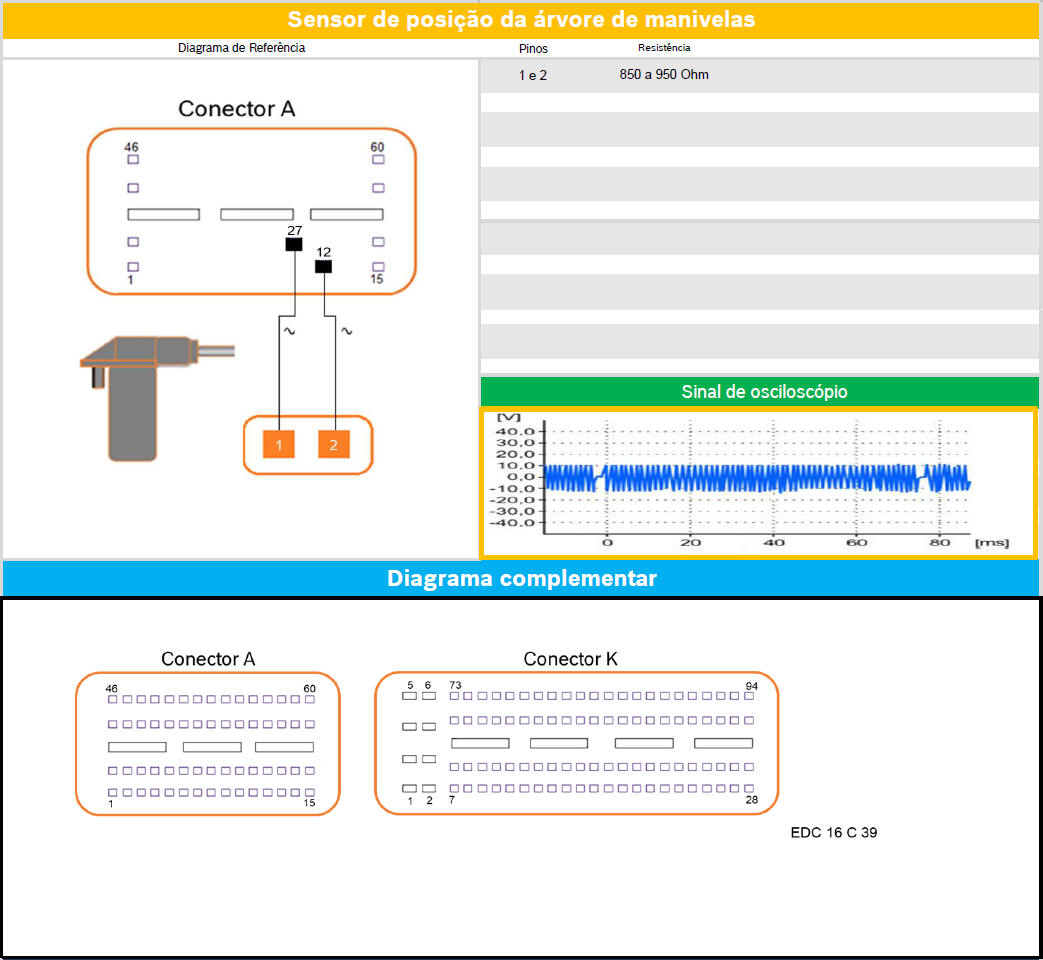Click the Resistência column header
The height and width of the screenshot is (960, 1043).
[x=664, y=48]
